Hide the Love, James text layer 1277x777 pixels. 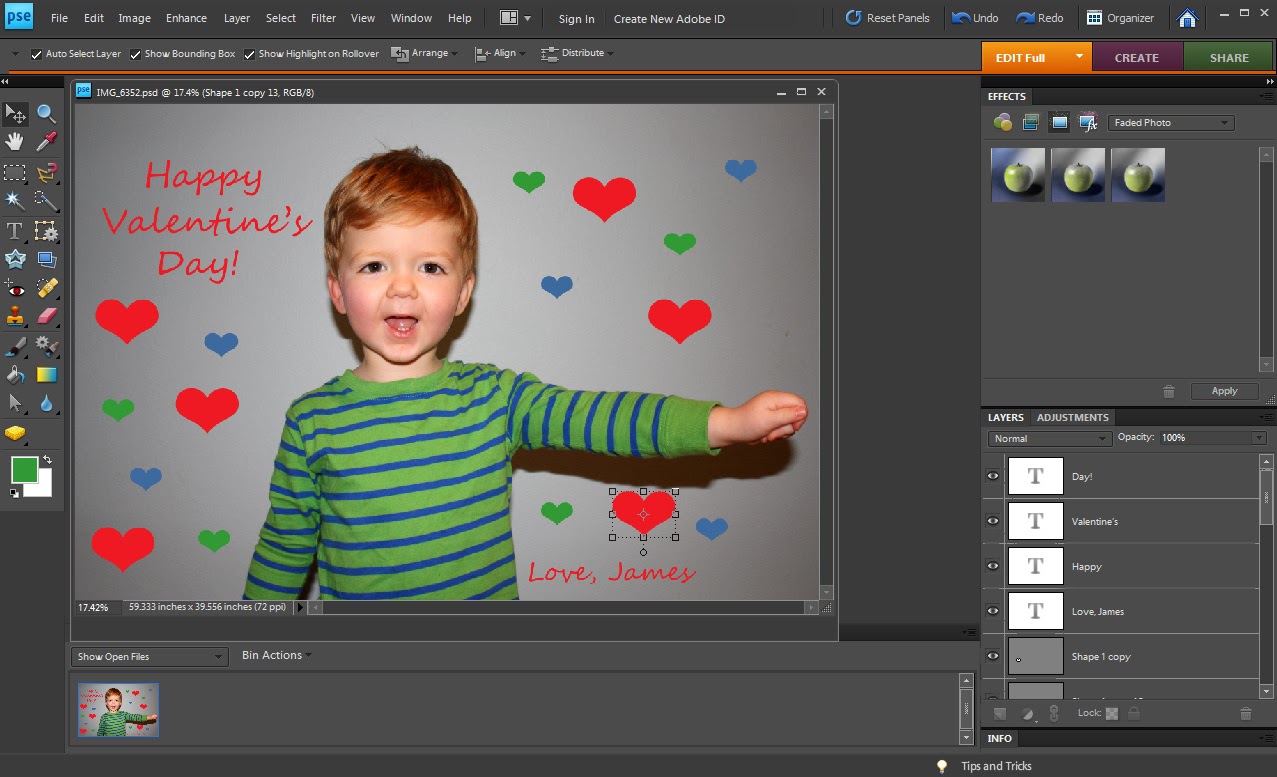(x=993, y=611)
